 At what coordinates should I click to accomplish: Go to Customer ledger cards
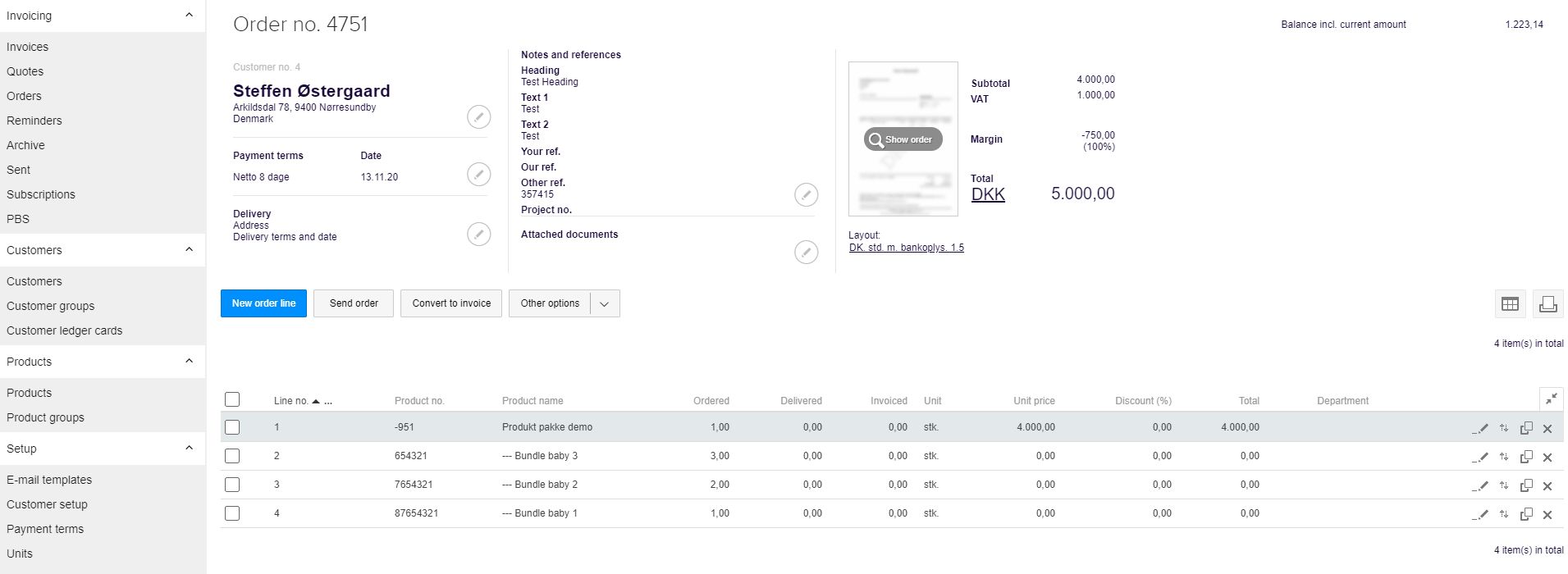(64, 330)
